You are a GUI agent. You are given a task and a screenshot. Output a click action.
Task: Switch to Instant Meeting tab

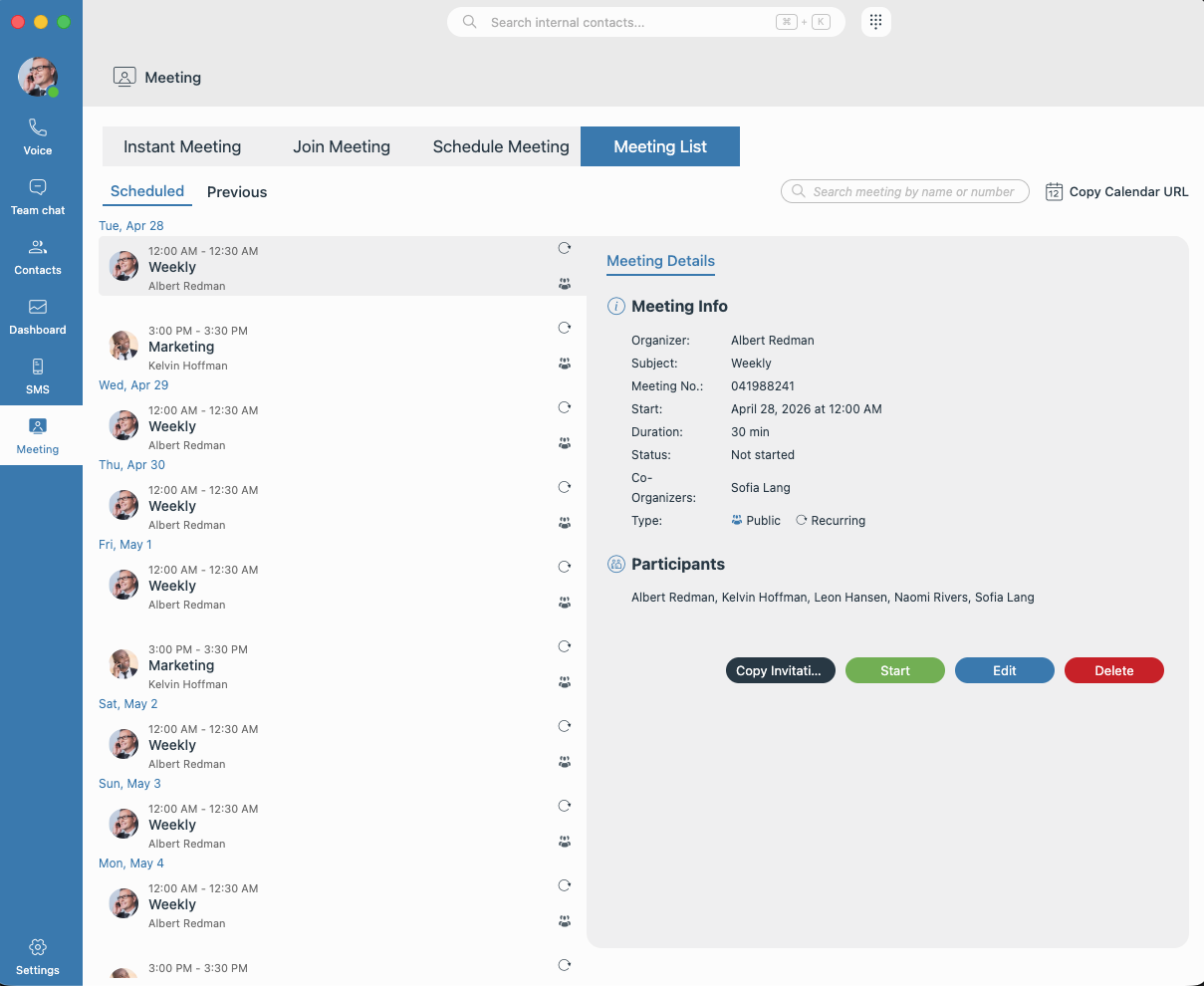point(182,146)
